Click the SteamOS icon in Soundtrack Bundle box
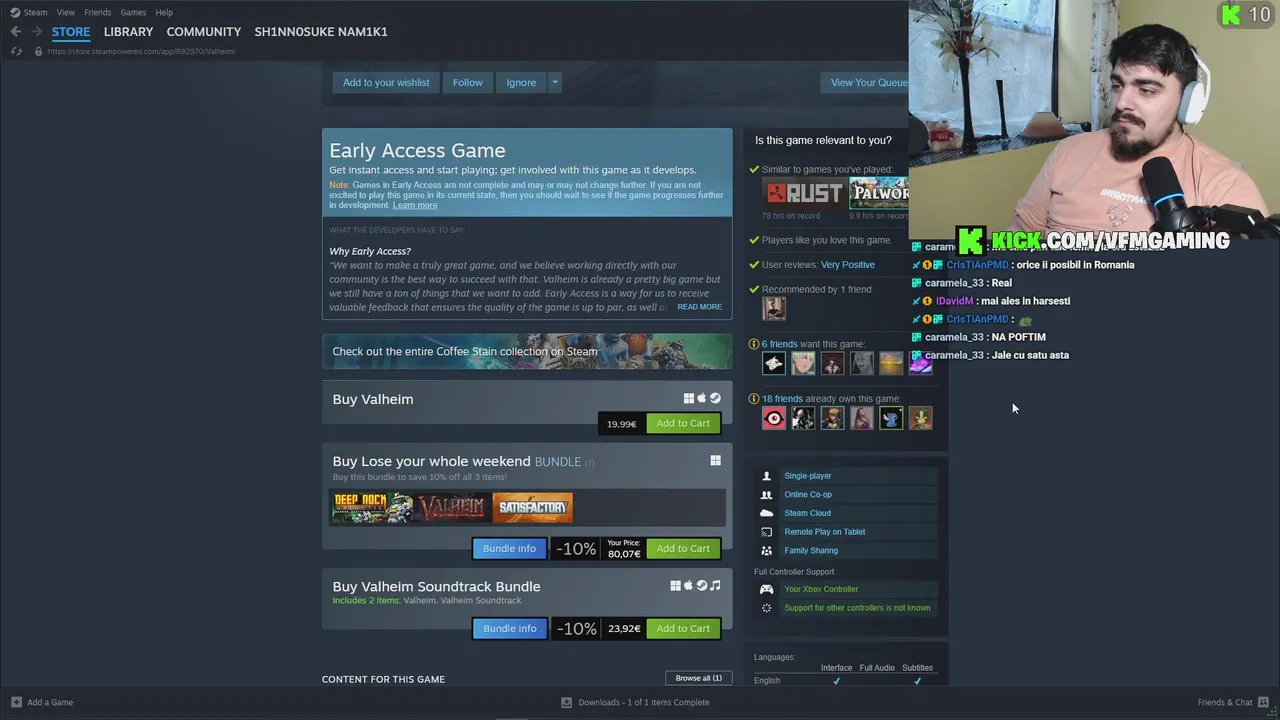Viewport: 1280px width, 720px height. pyautogui.click(x=702, y=585)
